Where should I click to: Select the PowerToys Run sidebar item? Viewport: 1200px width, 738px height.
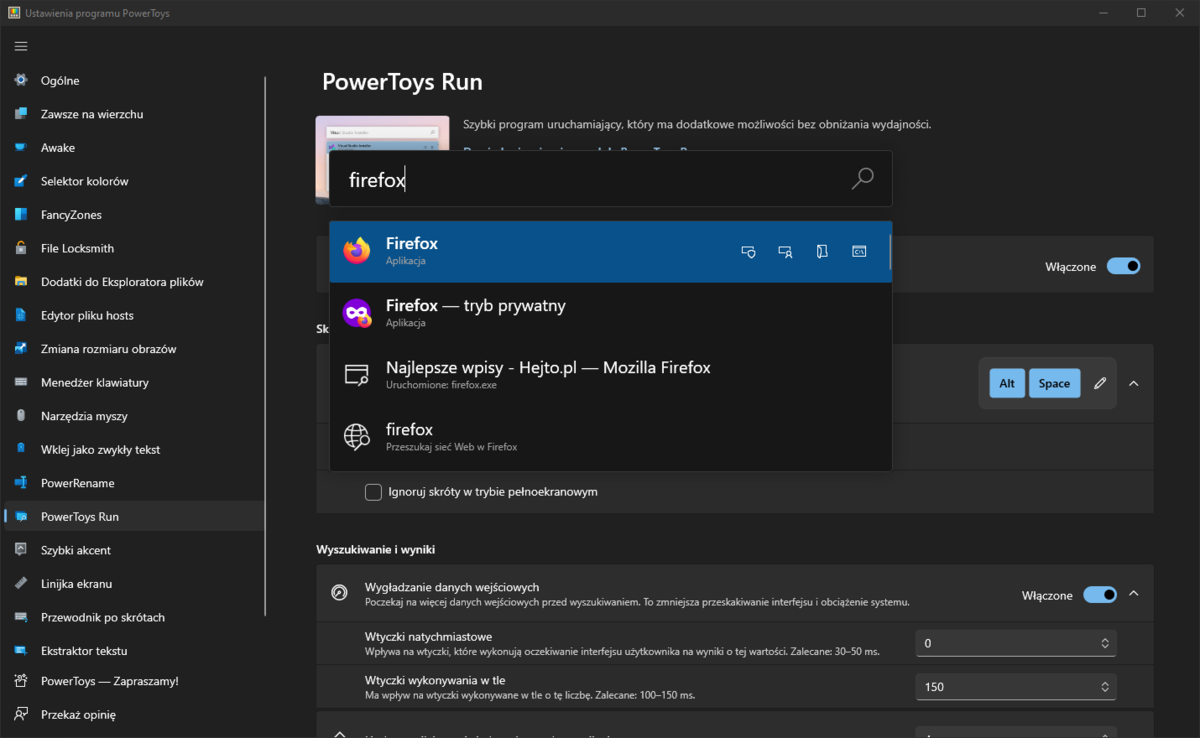point(134,517)
